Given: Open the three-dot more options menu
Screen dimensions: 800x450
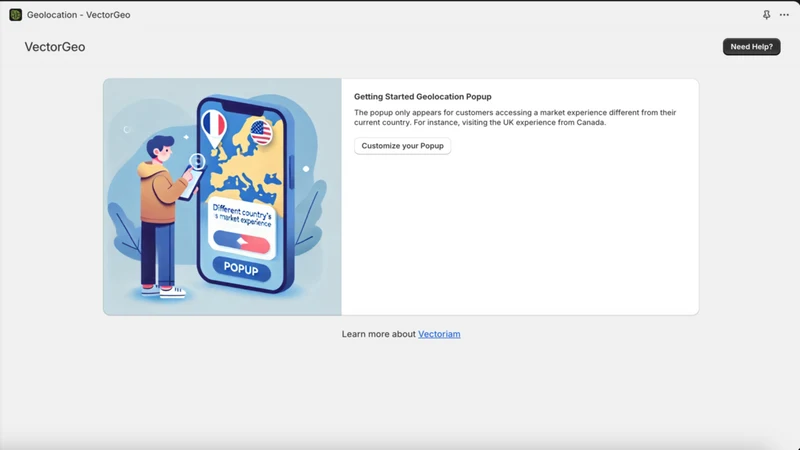Looking at the screenshot, I should tap(784, 15).
